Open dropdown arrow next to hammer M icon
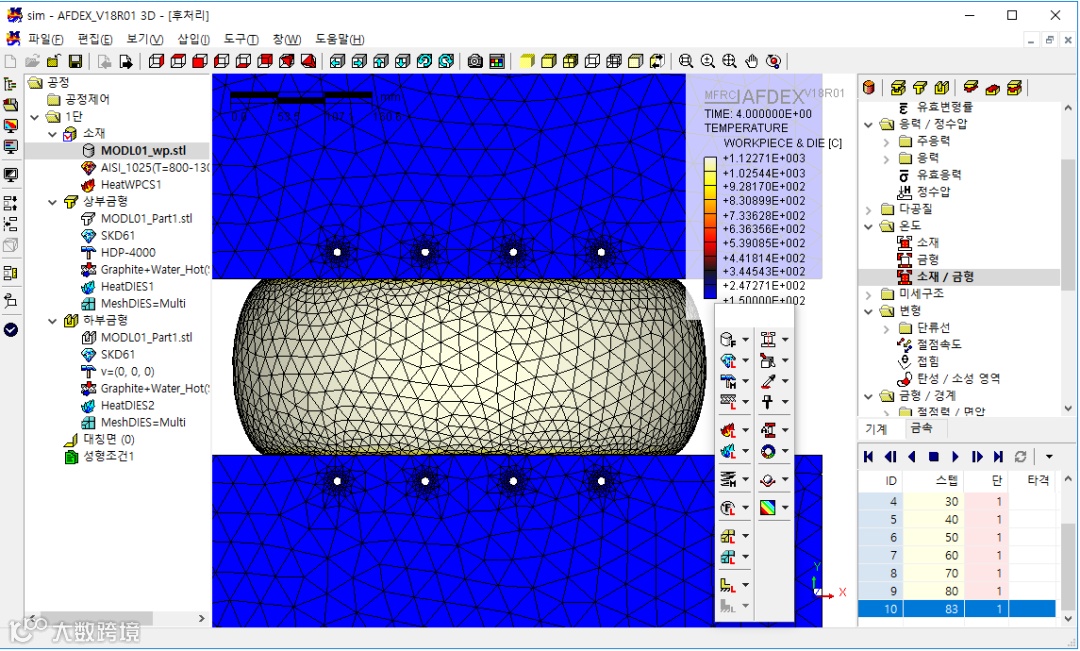The image size is (1080, 651). (x=745, y=381)
